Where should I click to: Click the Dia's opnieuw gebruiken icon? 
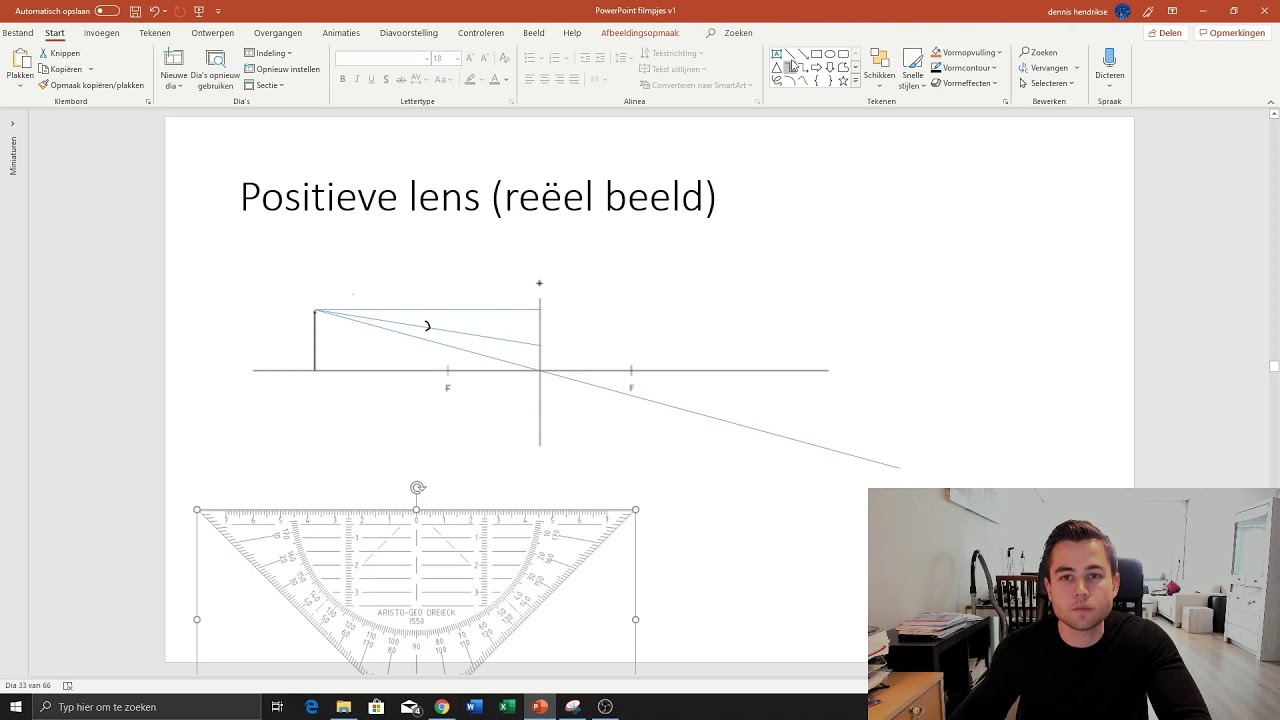215,58
